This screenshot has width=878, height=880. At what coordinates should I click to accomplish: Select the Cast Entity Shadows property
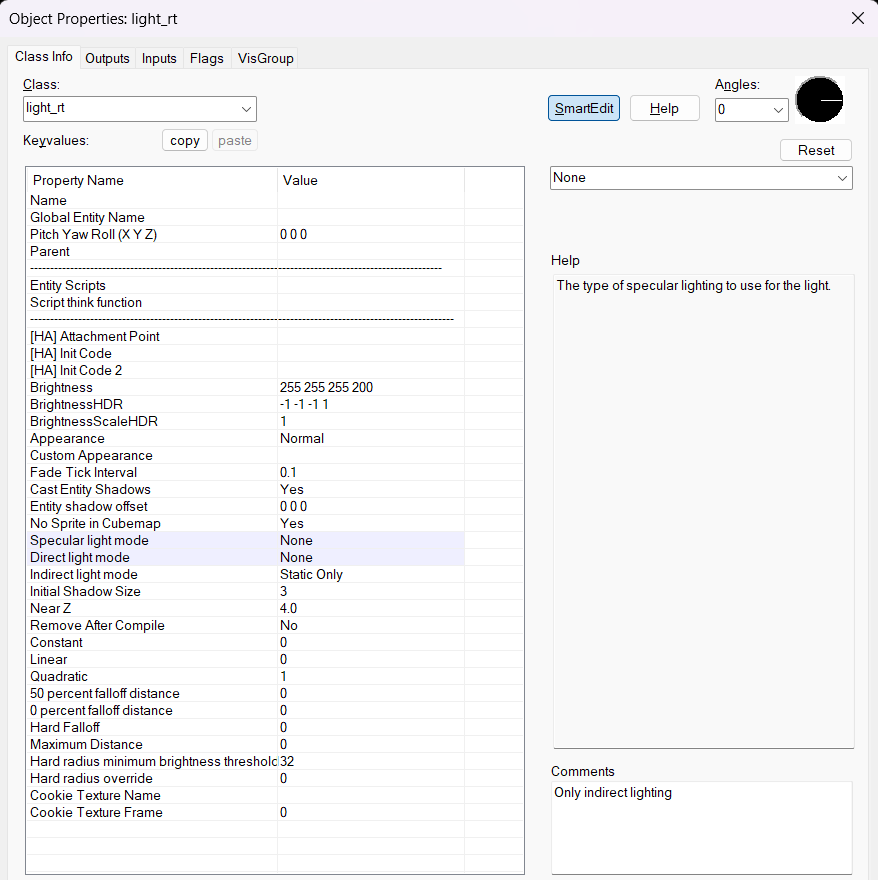pyautogui.click(x=90, y=489)
